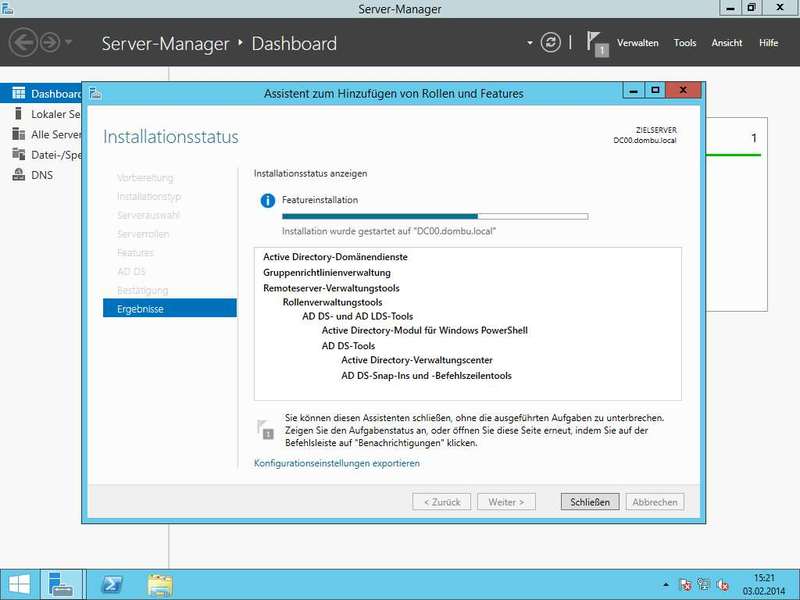Click the Abbrechen button
This screenshot has height=600, width=800.
point(655,502)
